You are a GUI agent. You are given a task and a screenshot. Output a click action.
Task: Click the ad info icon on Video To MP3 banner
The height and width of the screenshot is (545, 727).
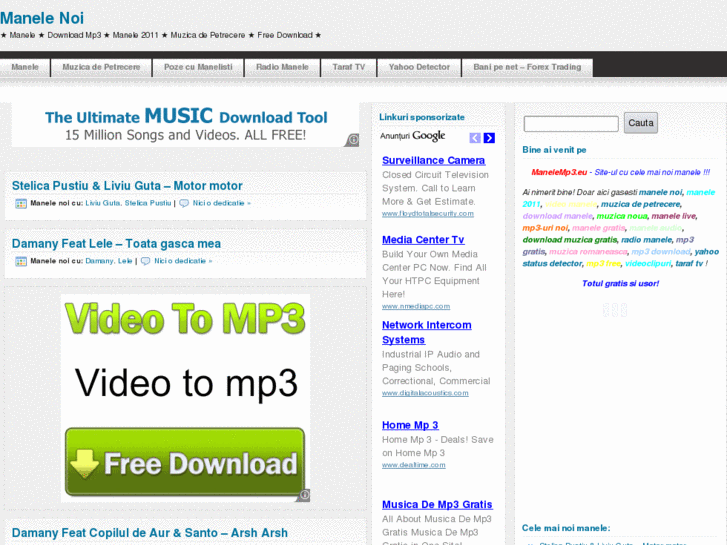tap(304, 495)
